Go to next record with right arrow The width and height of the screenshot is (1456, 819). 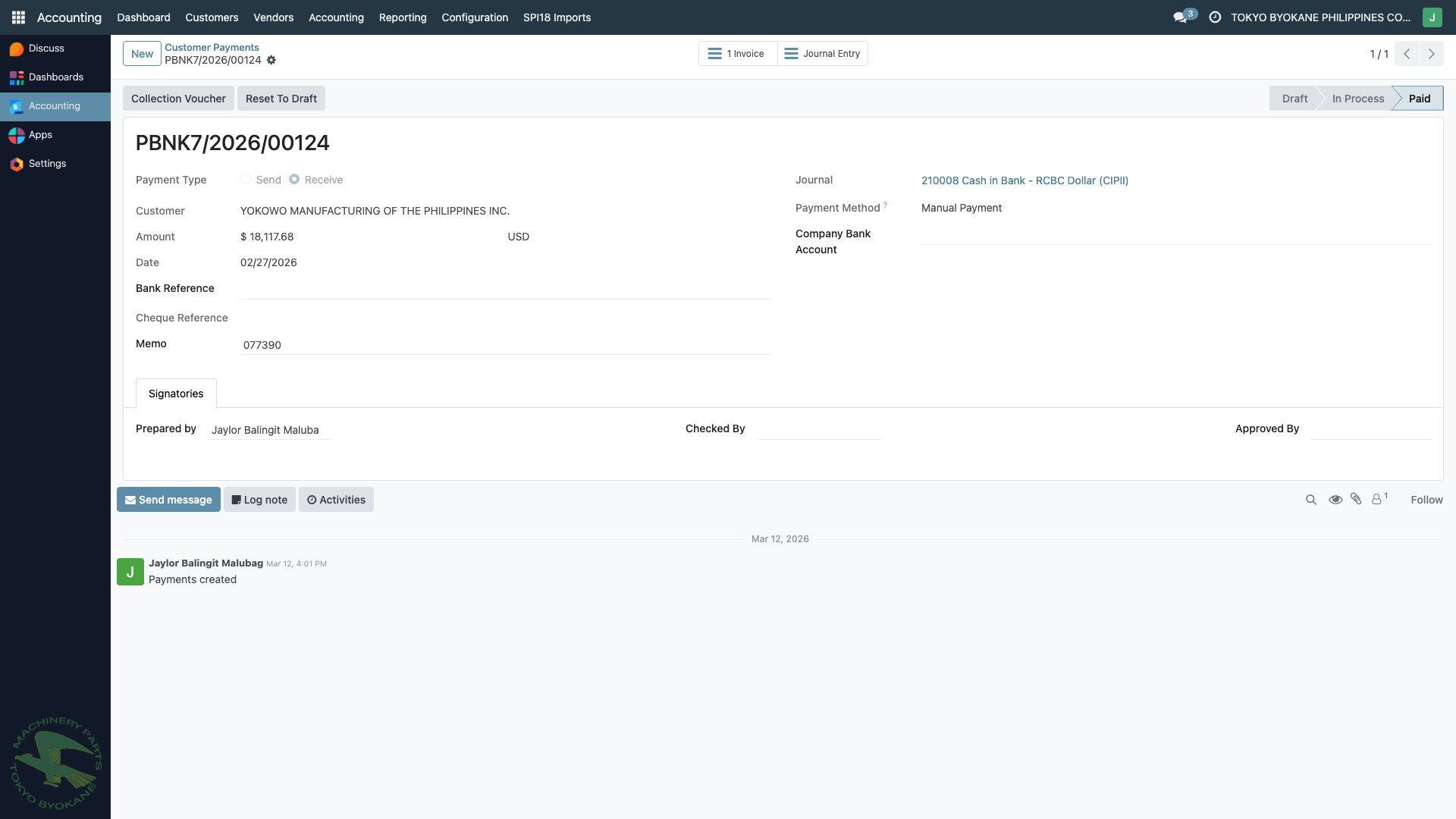tap(1431, 53)
